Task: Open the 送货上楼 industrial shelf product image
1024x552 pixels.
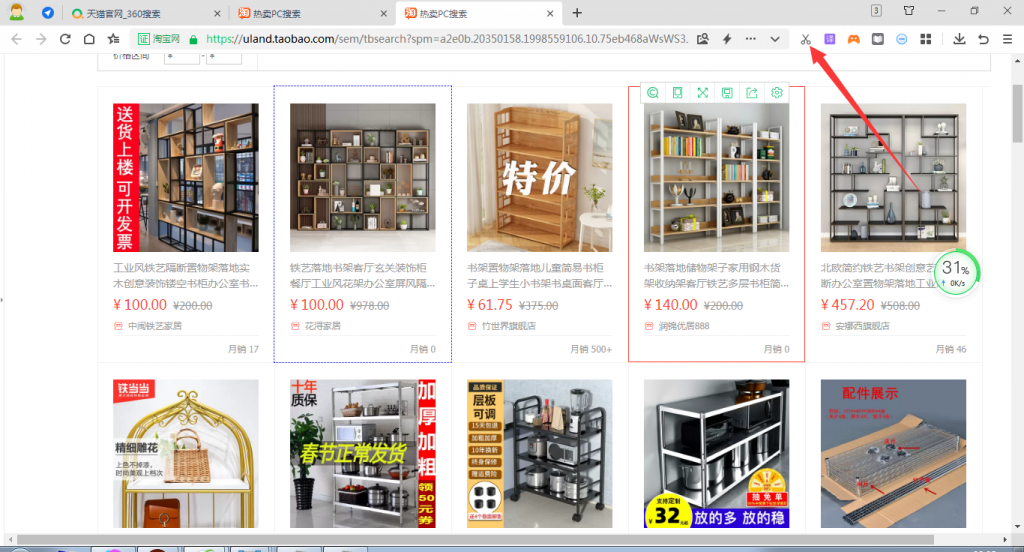Action: 185,178
